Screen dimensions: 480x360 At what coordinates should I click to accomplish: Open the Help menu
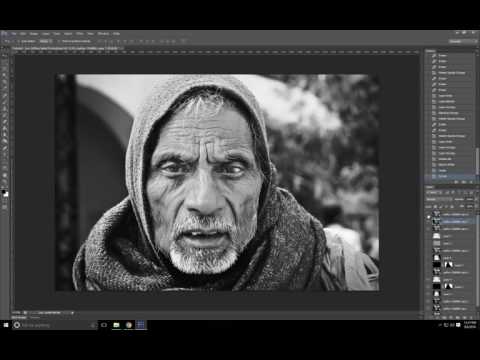click(x=116, y=34)
